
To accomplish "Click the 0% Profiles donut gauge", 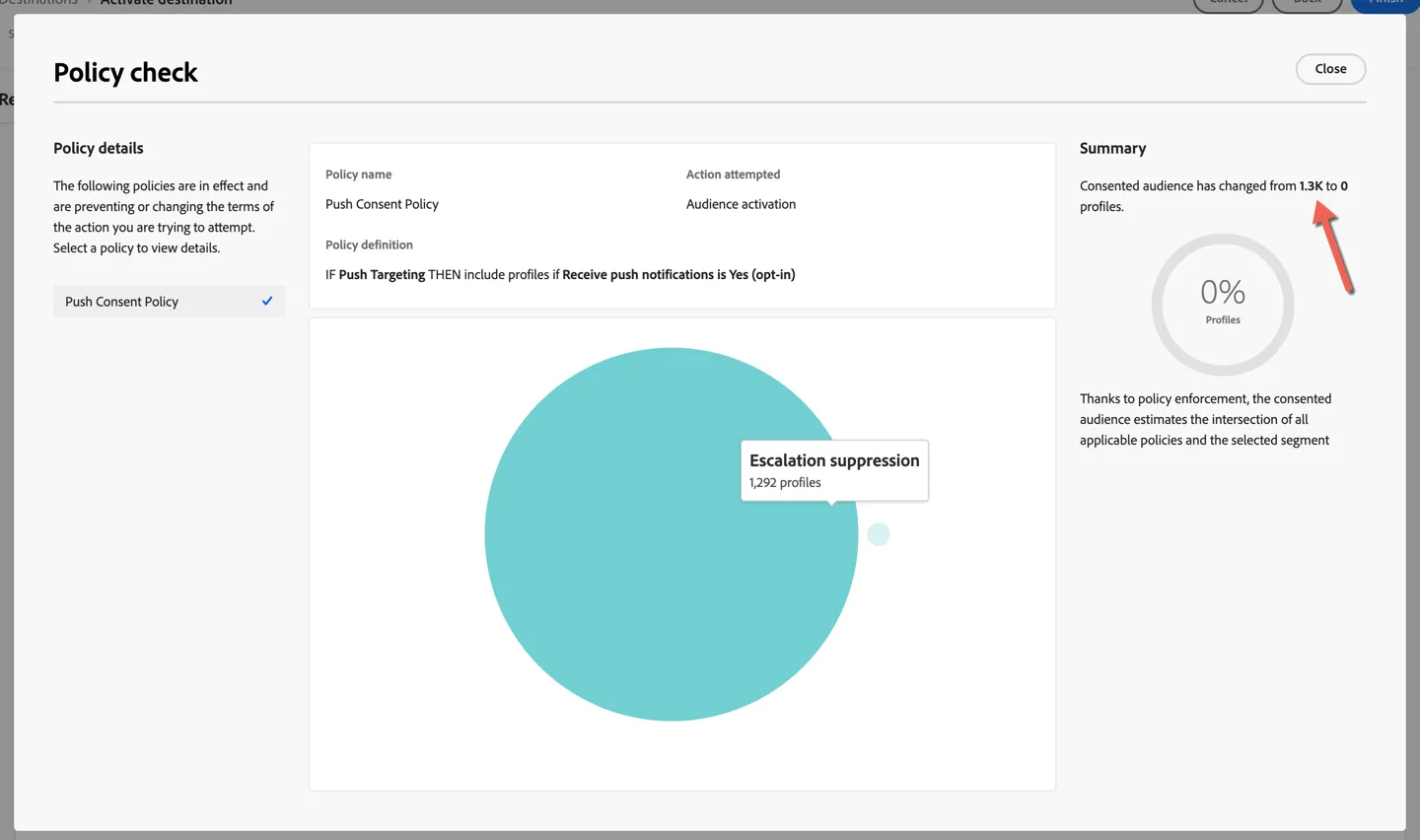I will 1223,305.
